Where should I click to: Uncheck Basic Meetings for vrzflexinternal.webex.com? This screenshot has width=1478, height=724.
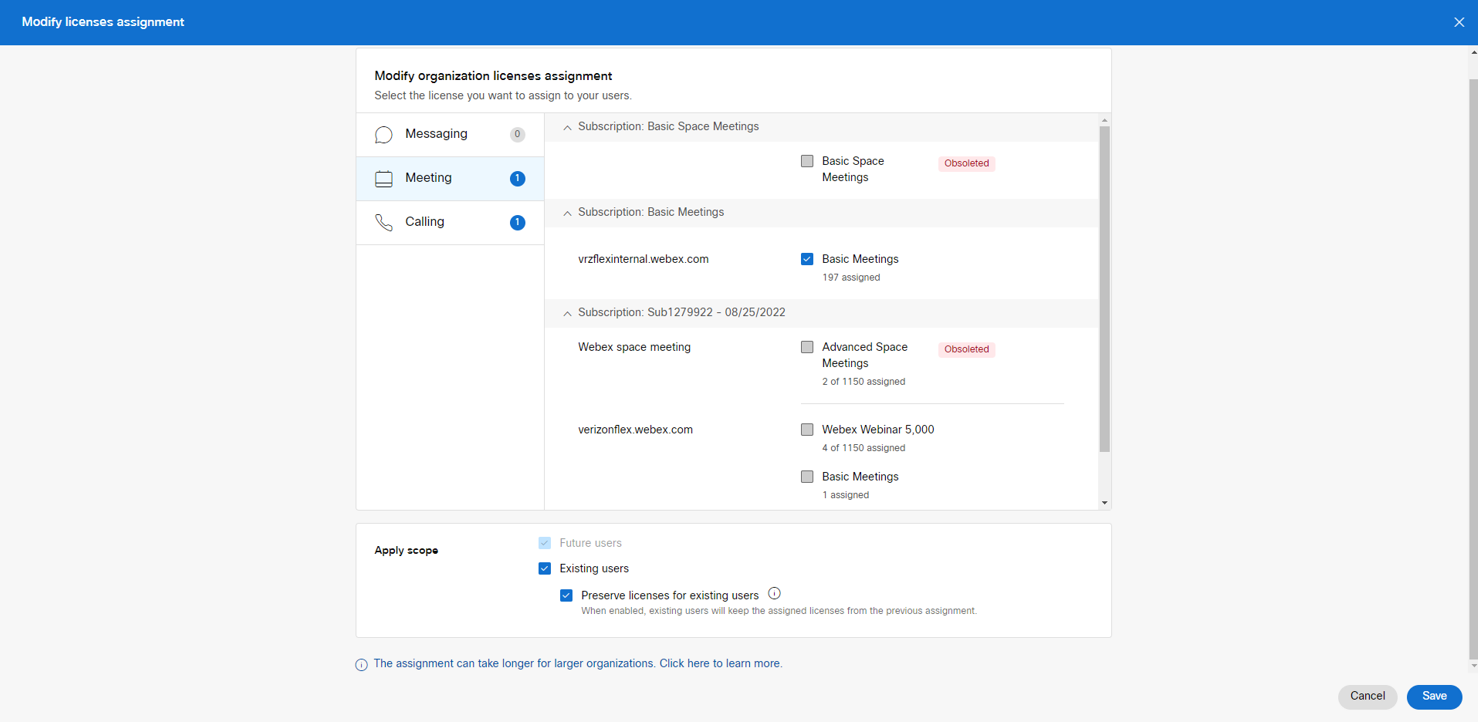coord(807,259)
